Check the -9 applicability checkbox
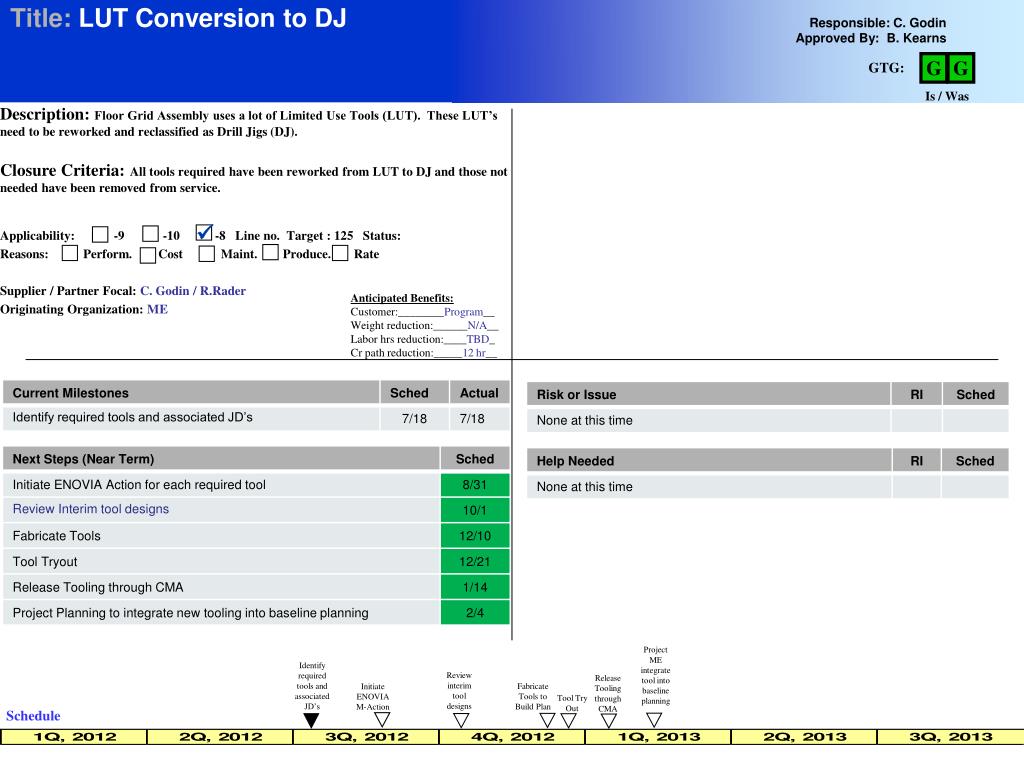This screenshot has height=768, width=1024. pos(100,234)
